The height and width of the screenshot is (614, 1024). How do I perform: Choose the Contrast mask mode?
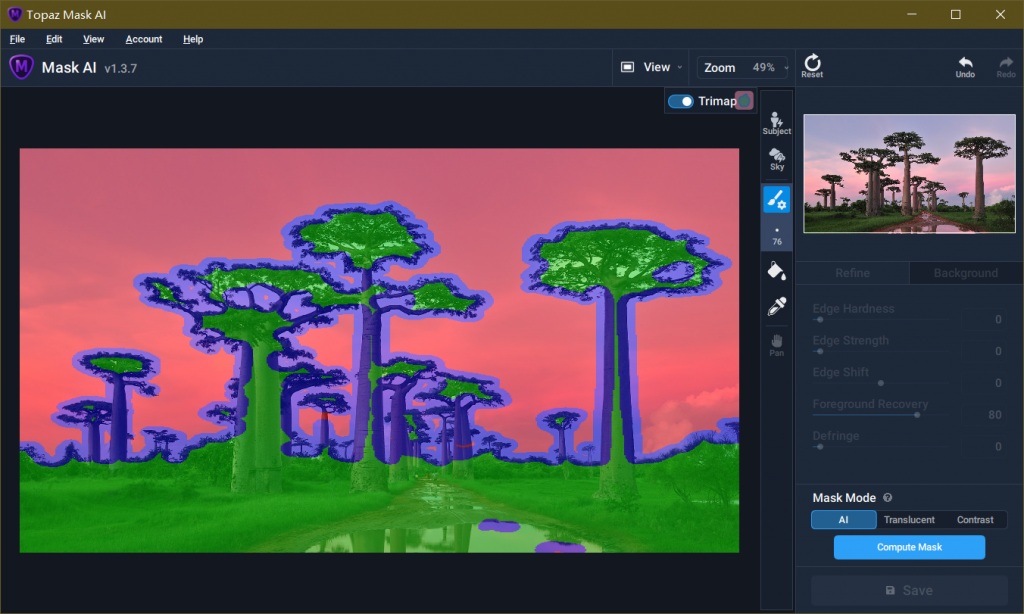pos(975,520)
